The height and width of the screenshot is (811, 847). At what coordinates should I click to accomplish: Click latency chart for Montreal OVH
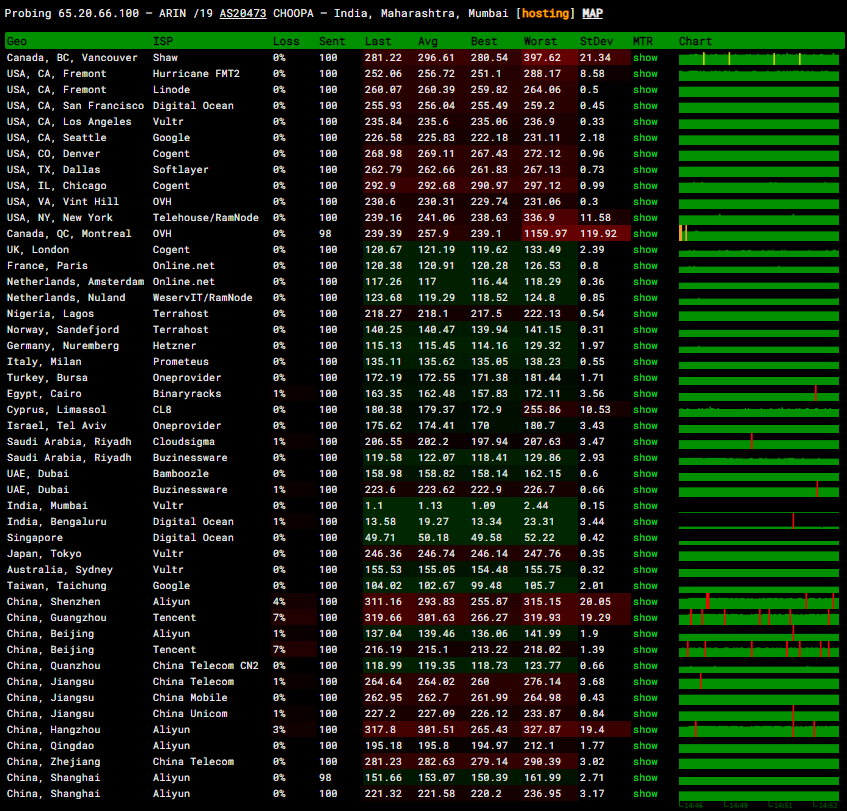pyautogui.click(x=758, y=234)
